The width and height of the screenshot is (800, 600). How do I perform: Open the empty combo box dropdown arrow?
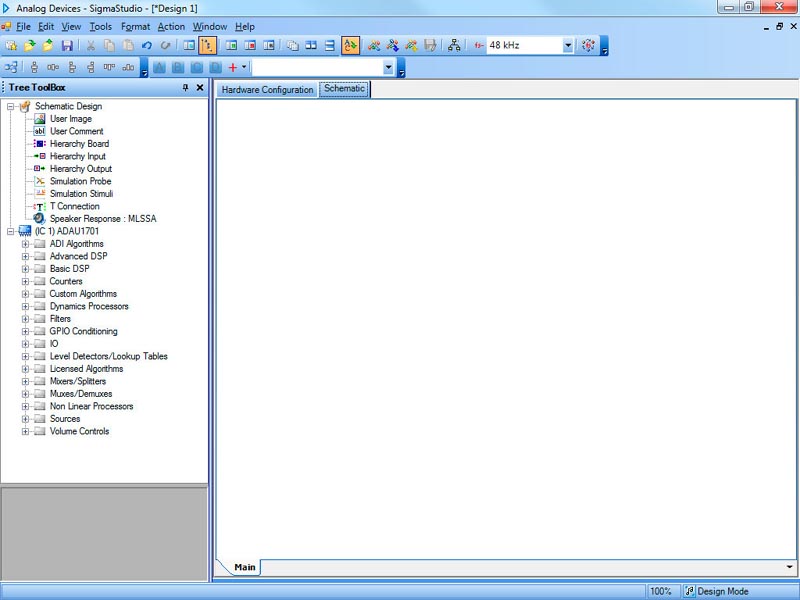pyautogui.click(x=388, y=67)
